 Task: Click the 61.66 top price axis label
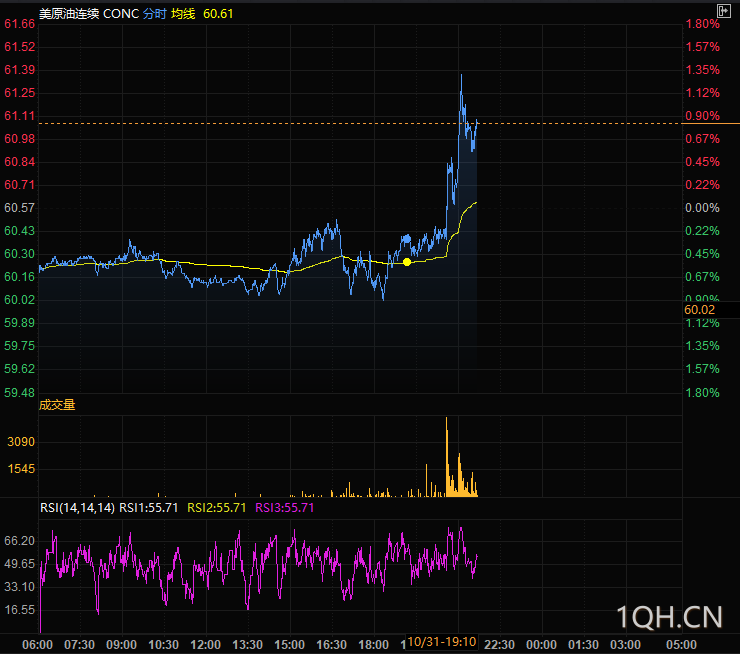pyautogui.click(x=20, y=24)
